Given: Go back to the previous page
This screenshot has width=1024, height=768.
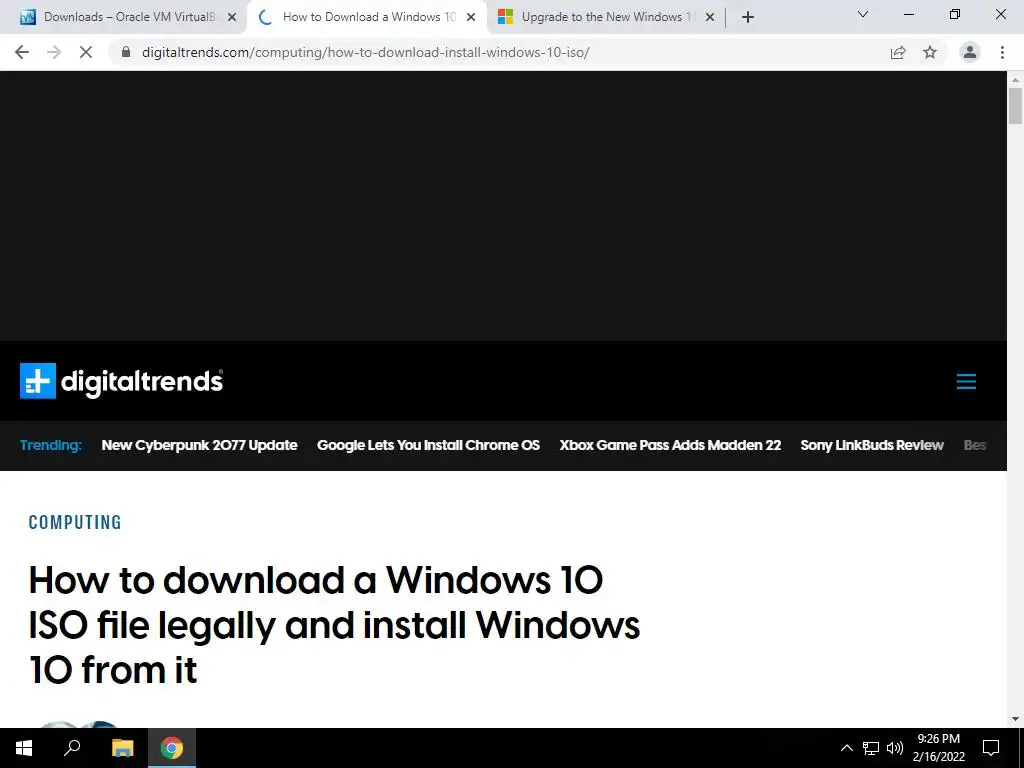Looking at the screenshot, I should point(22,52).
